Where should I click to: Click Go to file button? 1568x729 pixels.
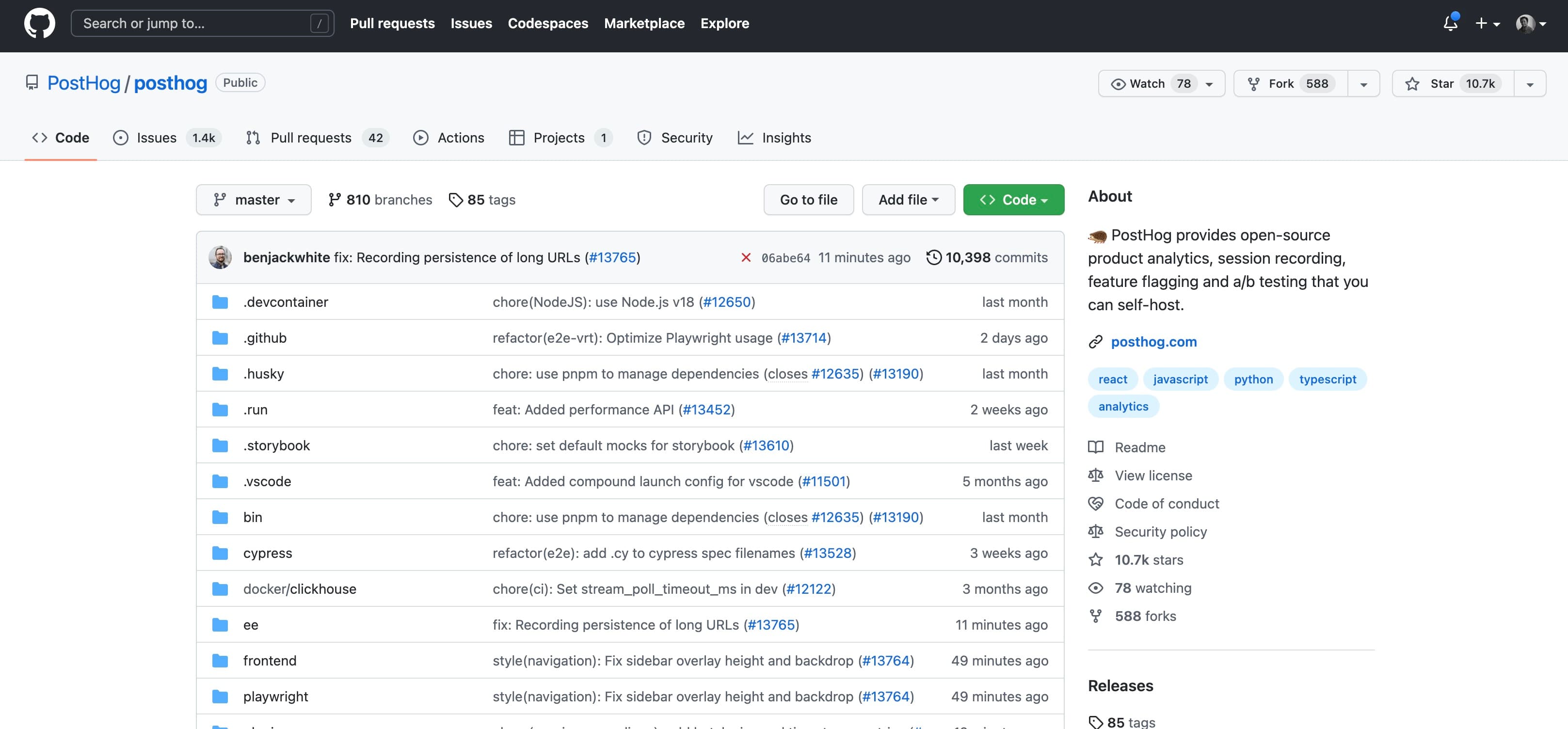point(808,200)
